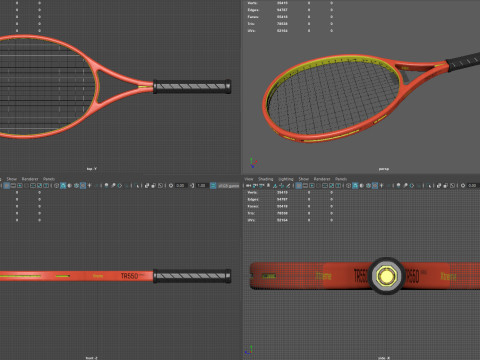
Task: Toggle X-ray joints in side view toolbar
Action: pyautogui.click(x=452, y=185)
